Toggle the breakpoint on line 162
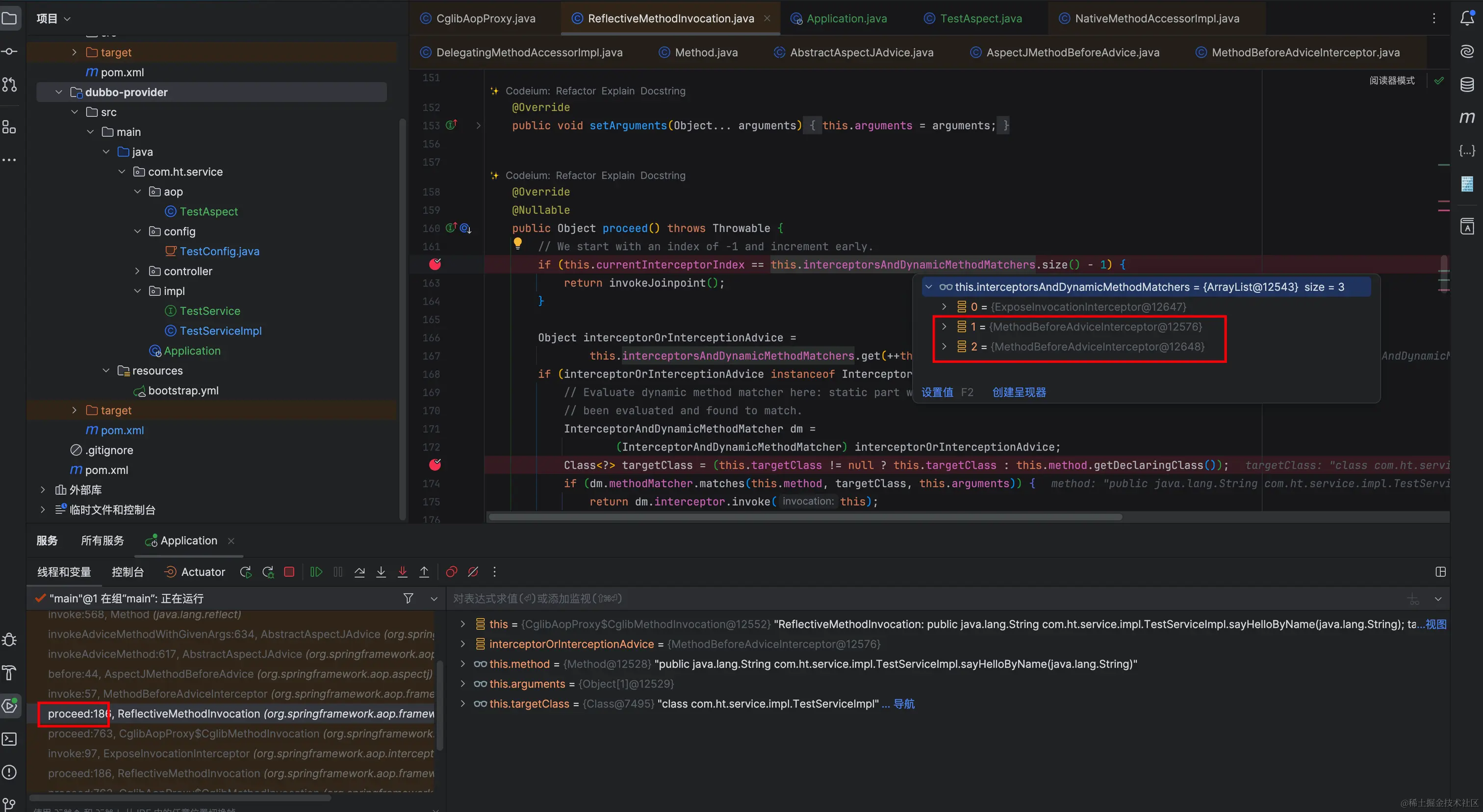The height and width of the screenshot is (812, 1483). point(435,265)
